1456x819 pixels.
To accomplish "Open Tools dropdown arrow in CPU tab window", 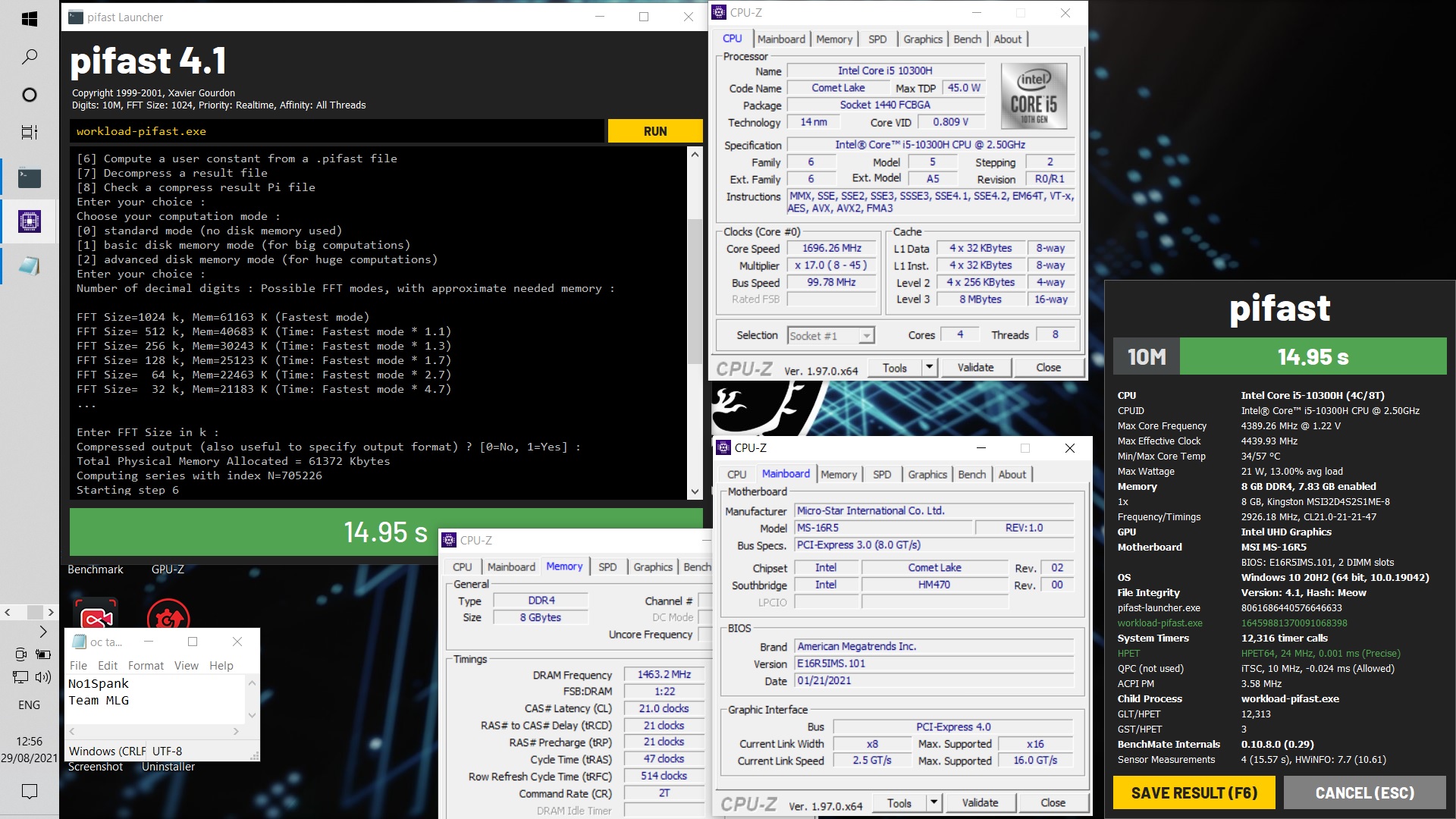I will tap(930, 367).
